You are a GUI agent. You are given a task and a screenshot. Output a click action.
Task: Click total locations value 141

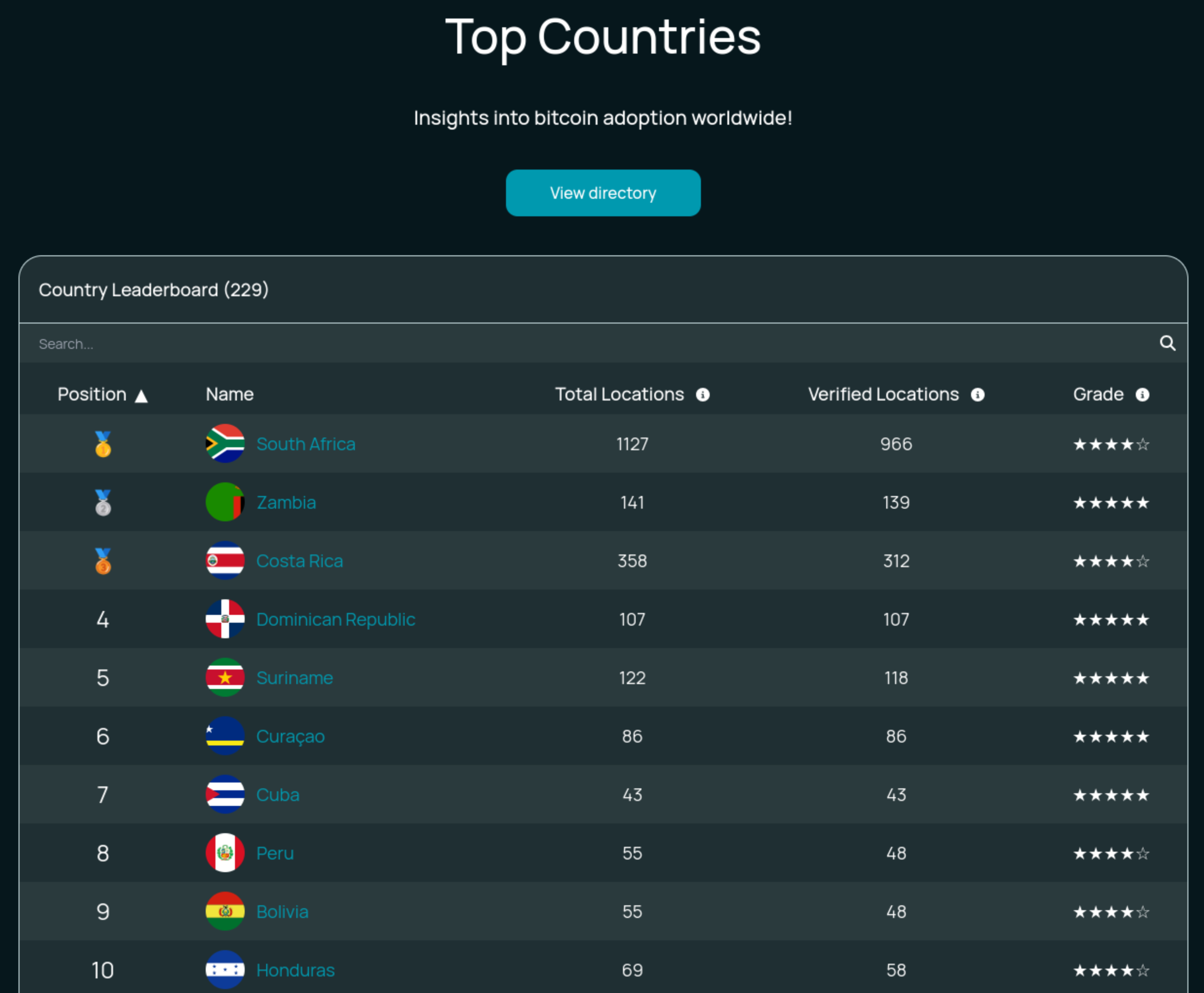[x=632, y=502]
